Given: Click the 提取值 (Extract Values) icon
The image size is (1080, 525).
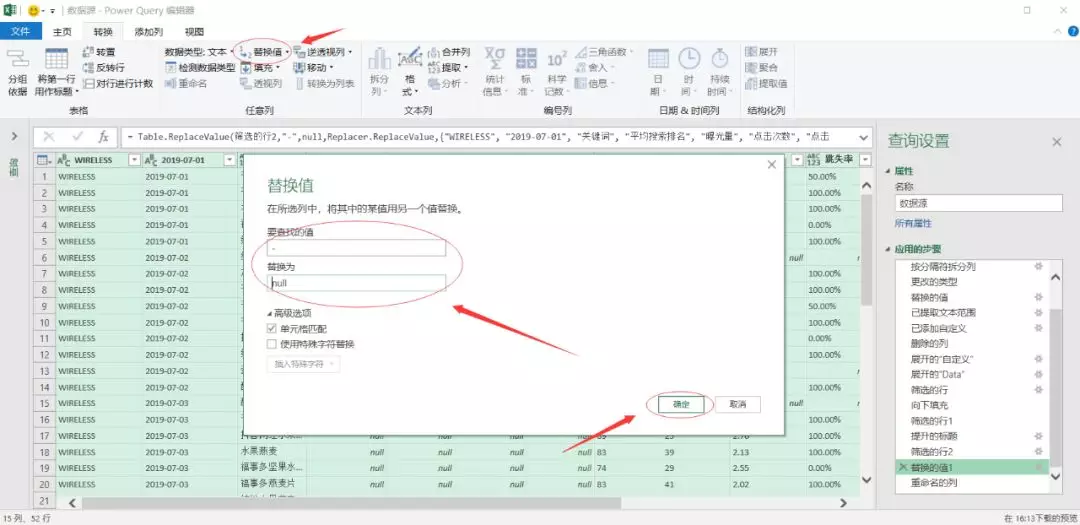Looking at the screenshot, I should [751, 83].
